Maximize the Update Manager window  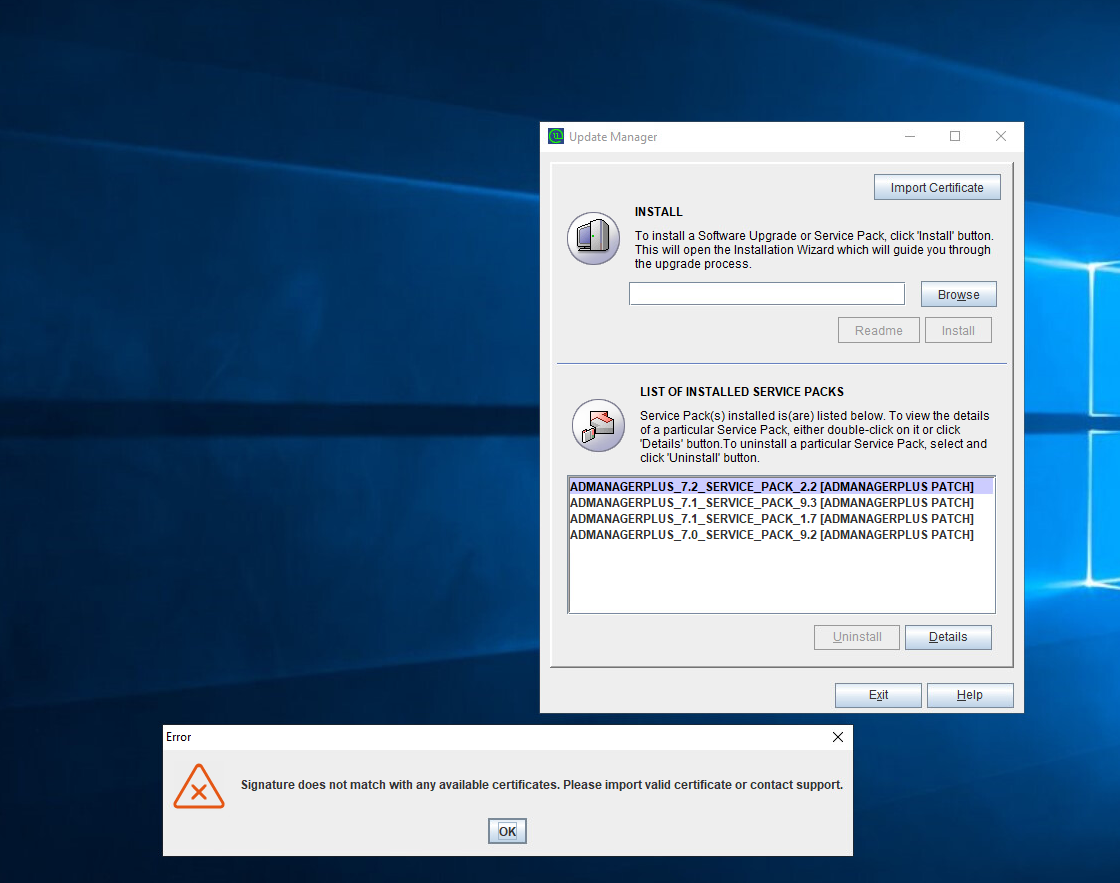pos(955,136)
